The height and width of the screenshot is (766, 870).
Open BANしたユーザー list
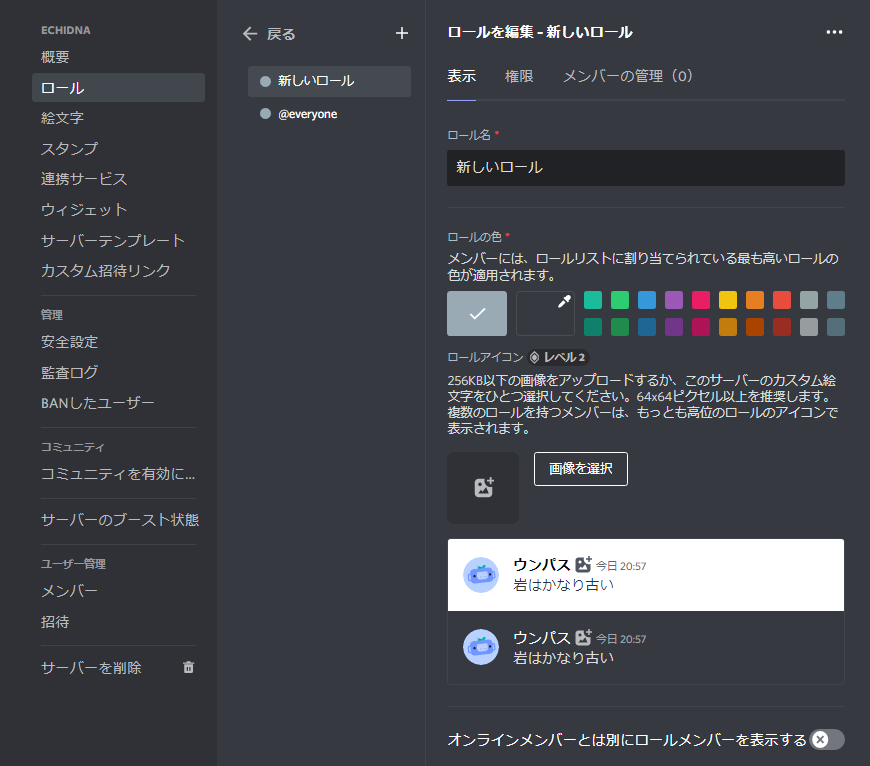coord(118,403)
